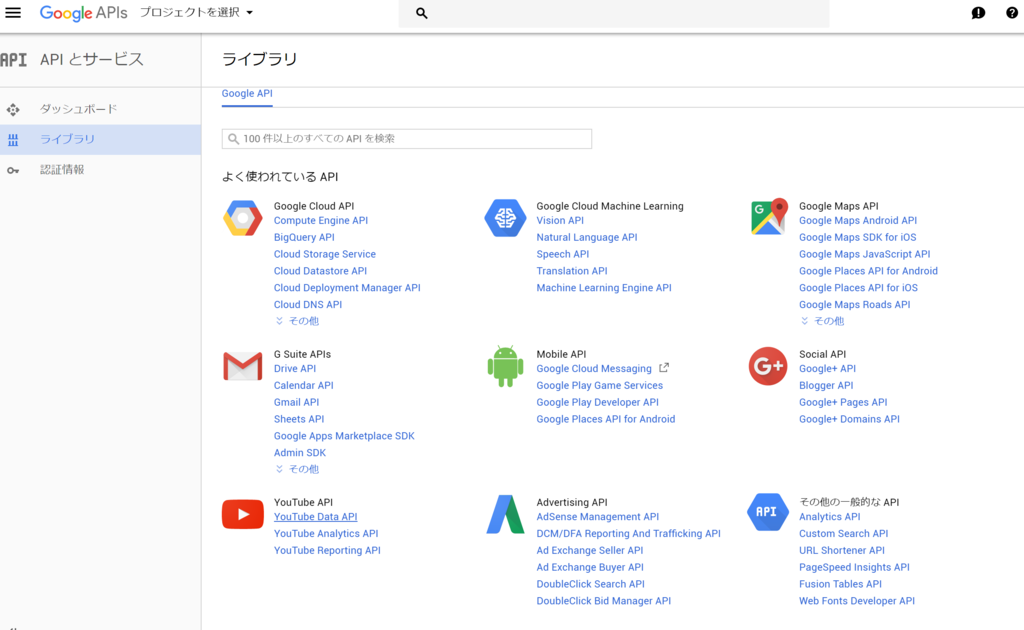Click the Android robot icon
Image resolution: width=1024 pixels, height=630 pixels.
(x=505, y=366)
